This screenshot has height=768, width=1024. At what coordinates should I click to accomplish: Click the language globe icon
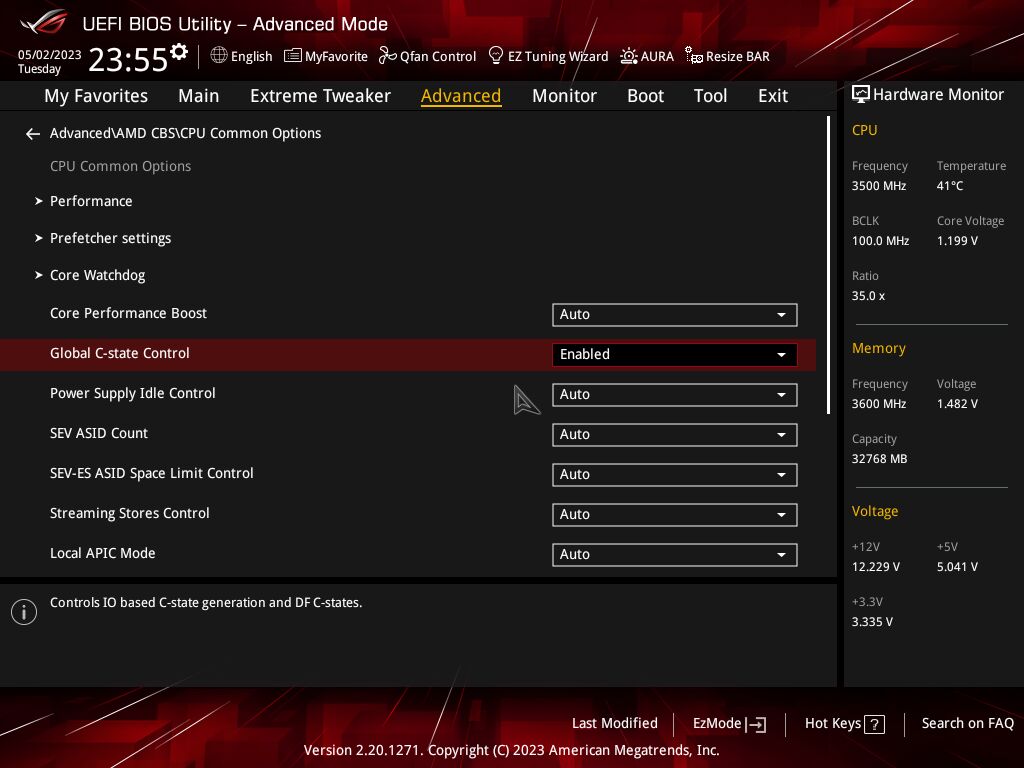tap(219, 56)
